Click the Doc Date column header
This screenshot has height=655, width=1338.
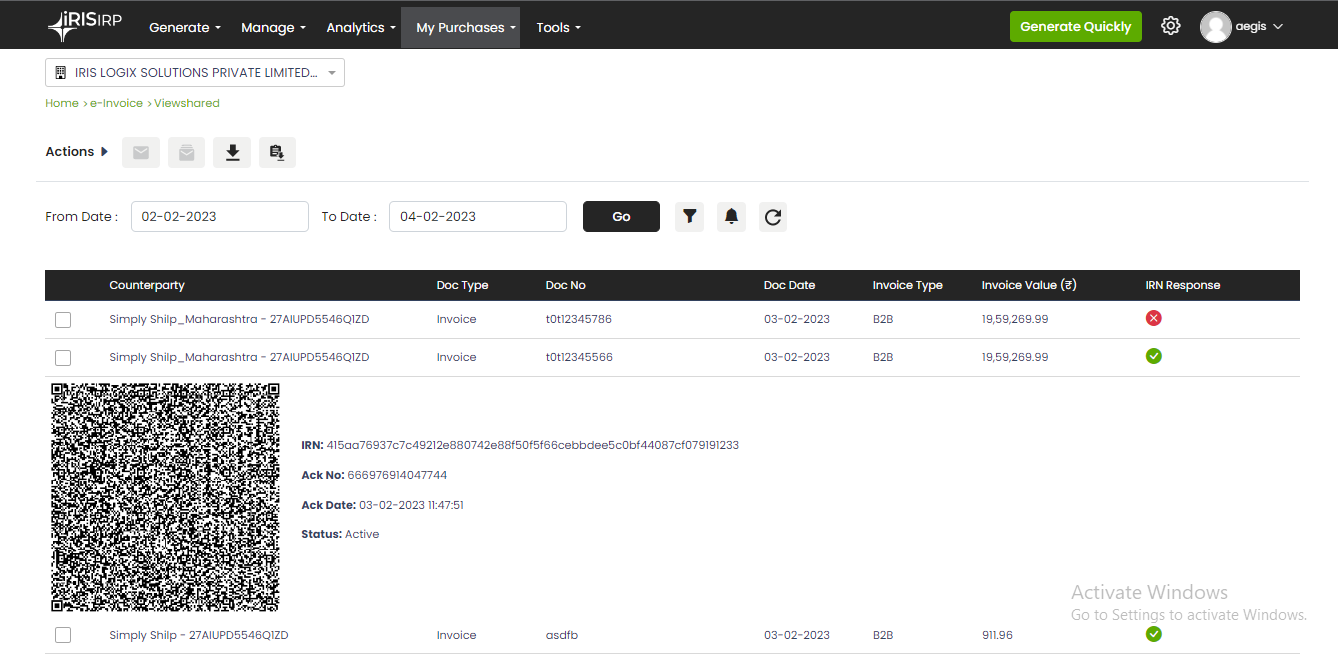789,285
